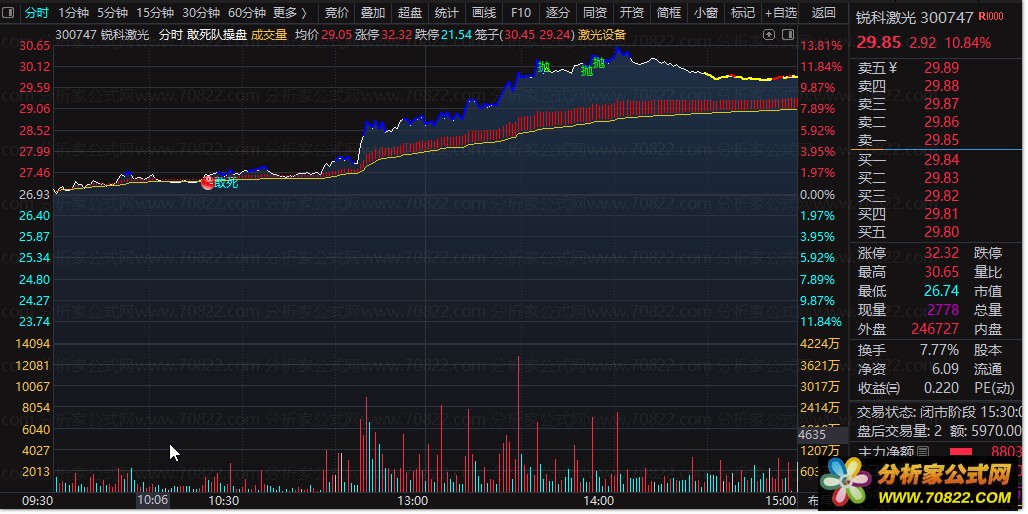
Task: Click the 卖一 price 29.85
Action: point(941,140)
